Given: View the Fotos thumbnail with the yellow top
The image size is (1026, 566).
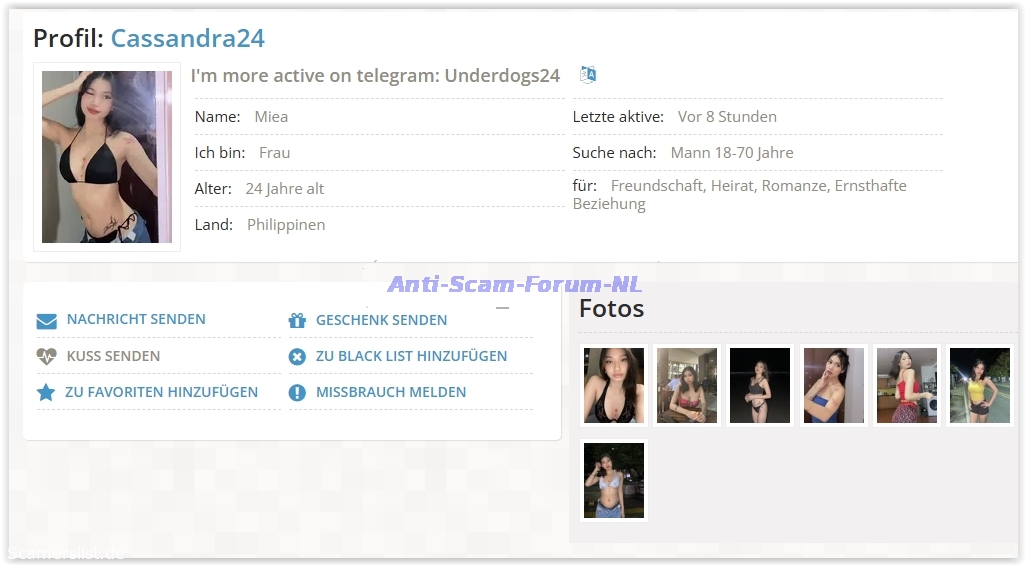Looking at the screenshot, I should click(x=979, y=386).
